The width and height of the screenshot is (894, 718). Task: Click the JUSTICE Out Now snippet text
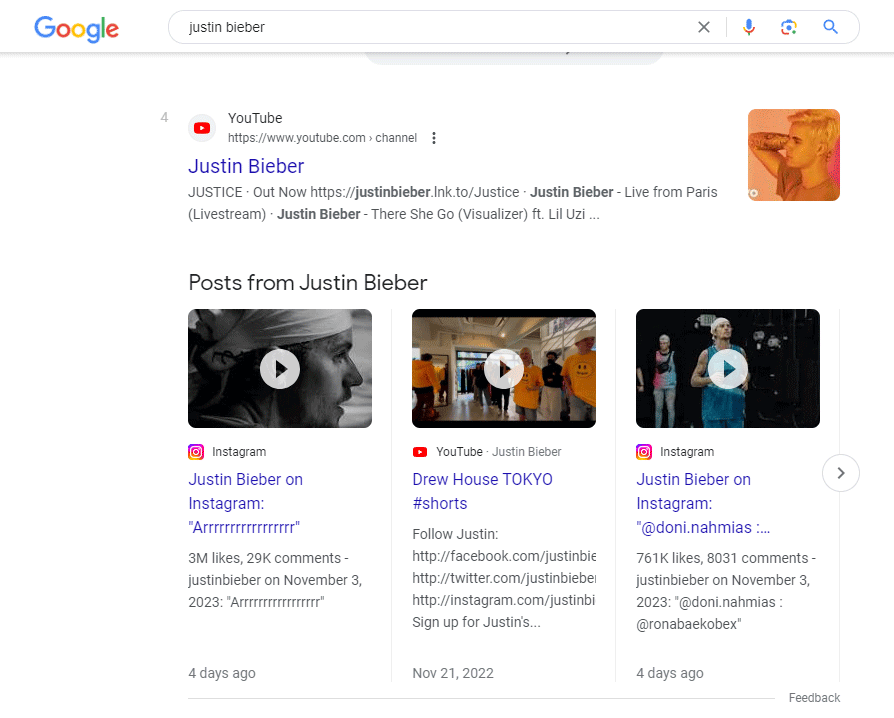453,203
